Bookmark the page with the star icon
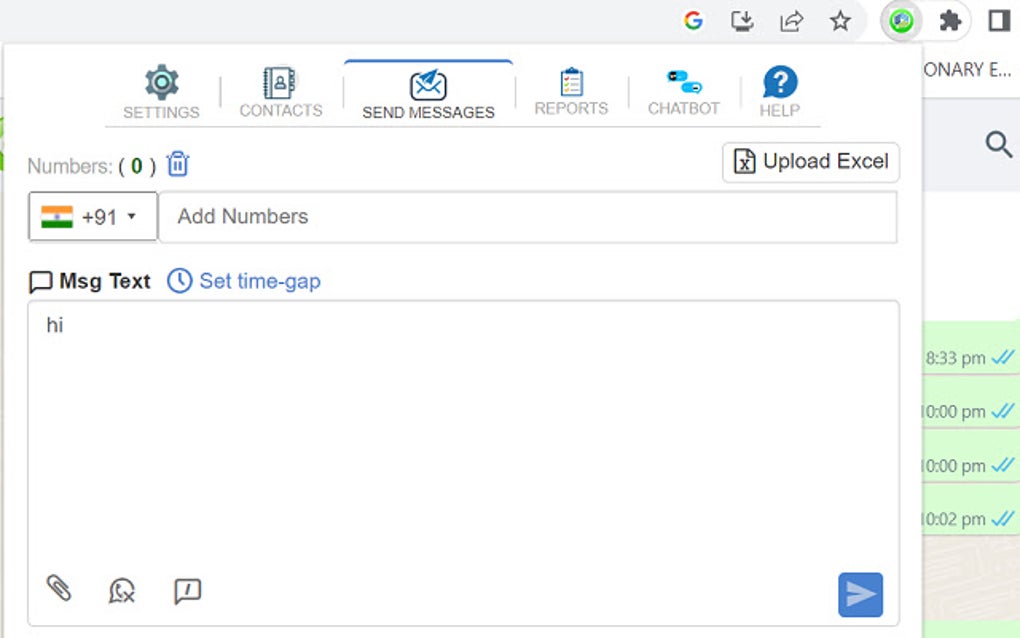This screenshot has height=638, width=1020. [840, 20]
